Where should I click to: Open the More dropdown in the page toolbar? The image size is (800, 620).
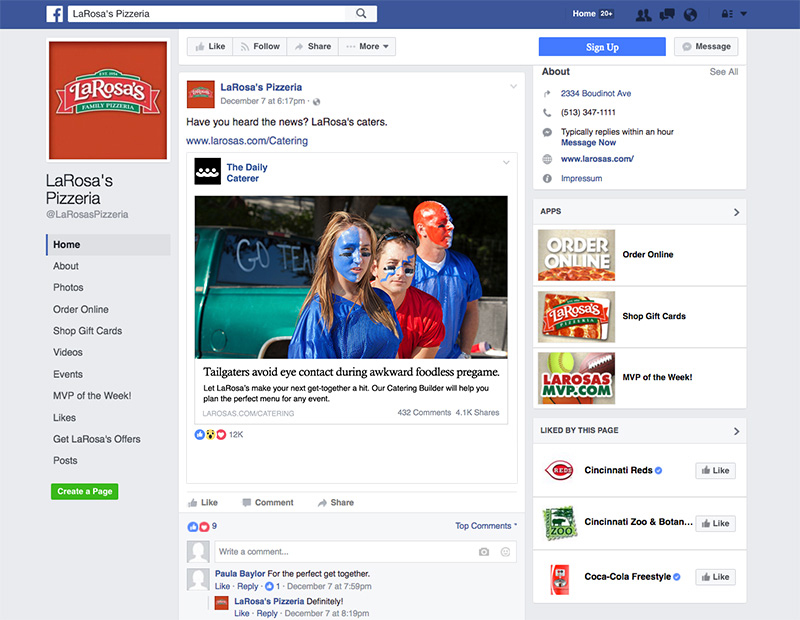click(367, 46)
